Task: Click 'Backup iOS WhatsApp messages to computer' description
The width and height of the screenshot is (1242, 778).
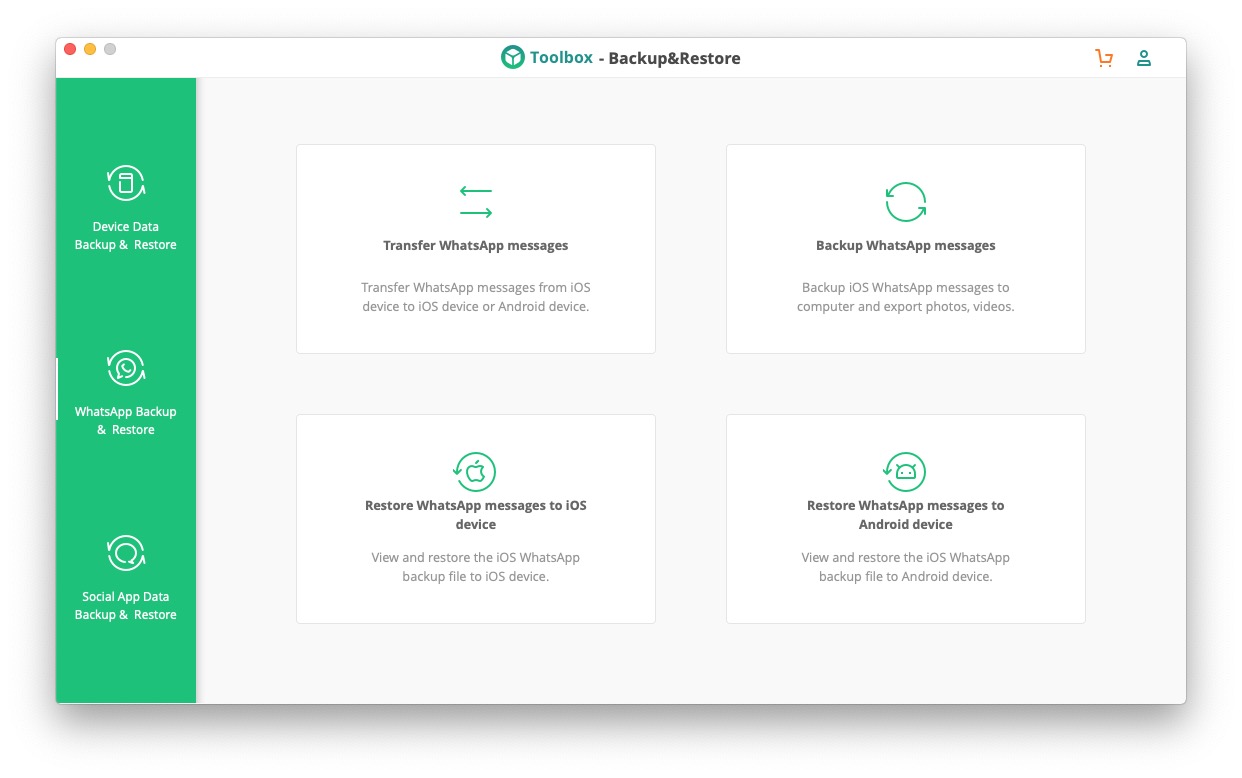Action: click(x=906, y=297)
